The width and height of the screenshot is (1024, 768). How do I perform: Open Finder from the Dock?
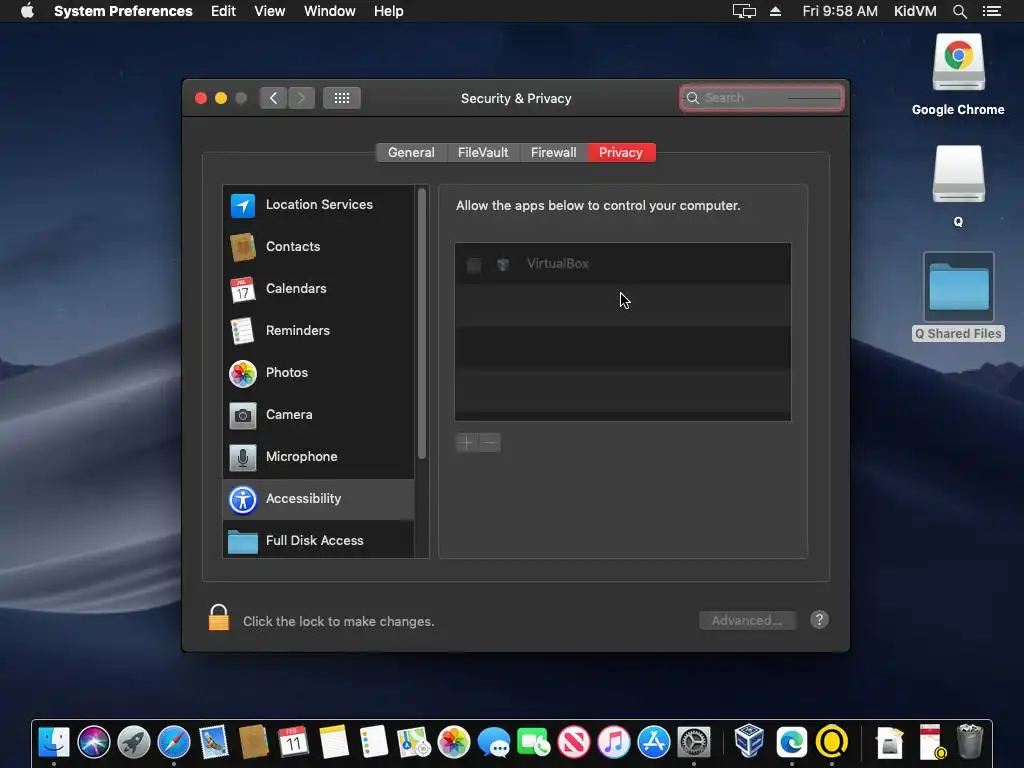click(54, 743)
